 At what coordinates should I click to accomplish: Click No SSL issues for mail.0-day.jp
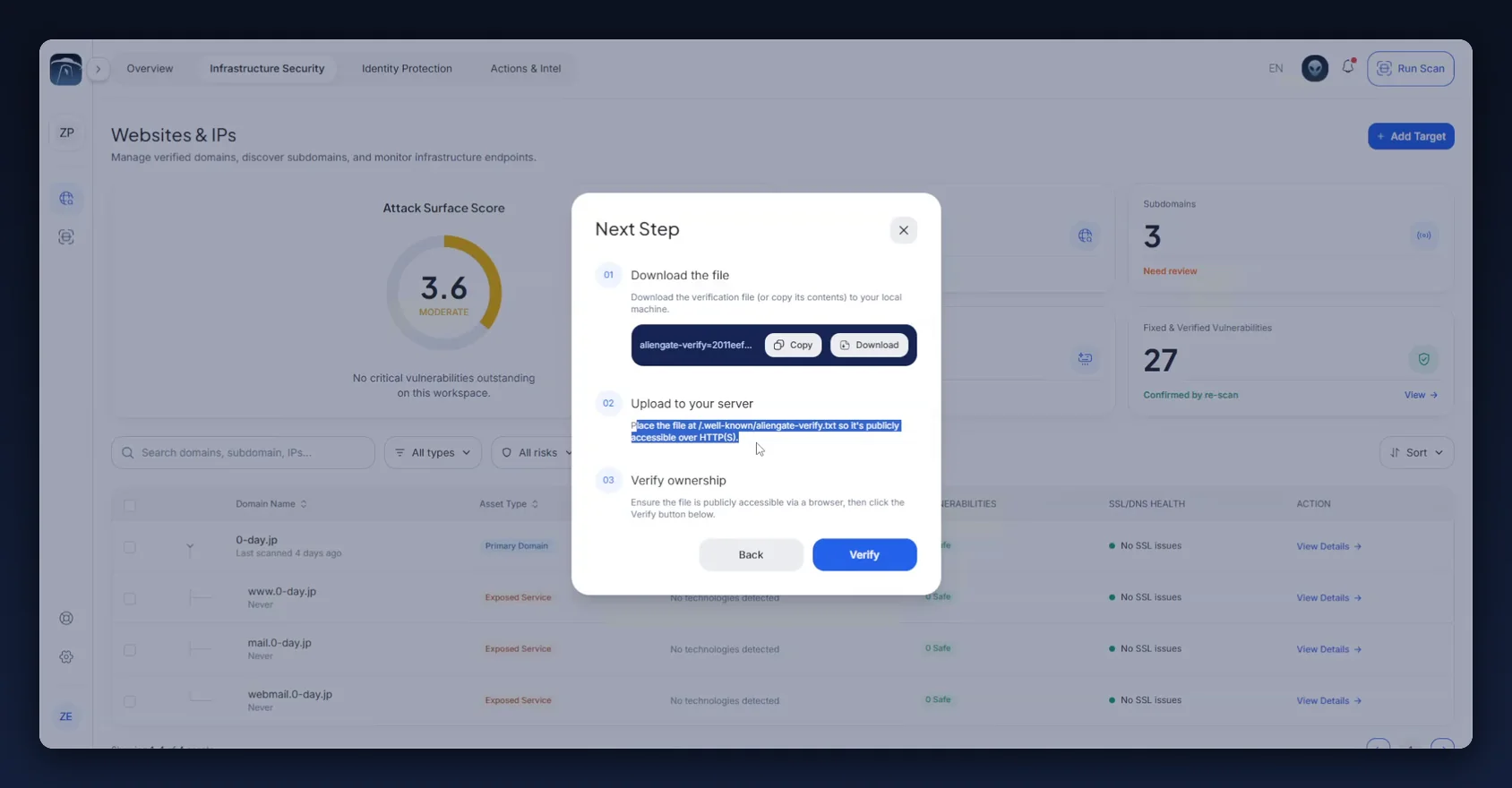[1145, 648]
